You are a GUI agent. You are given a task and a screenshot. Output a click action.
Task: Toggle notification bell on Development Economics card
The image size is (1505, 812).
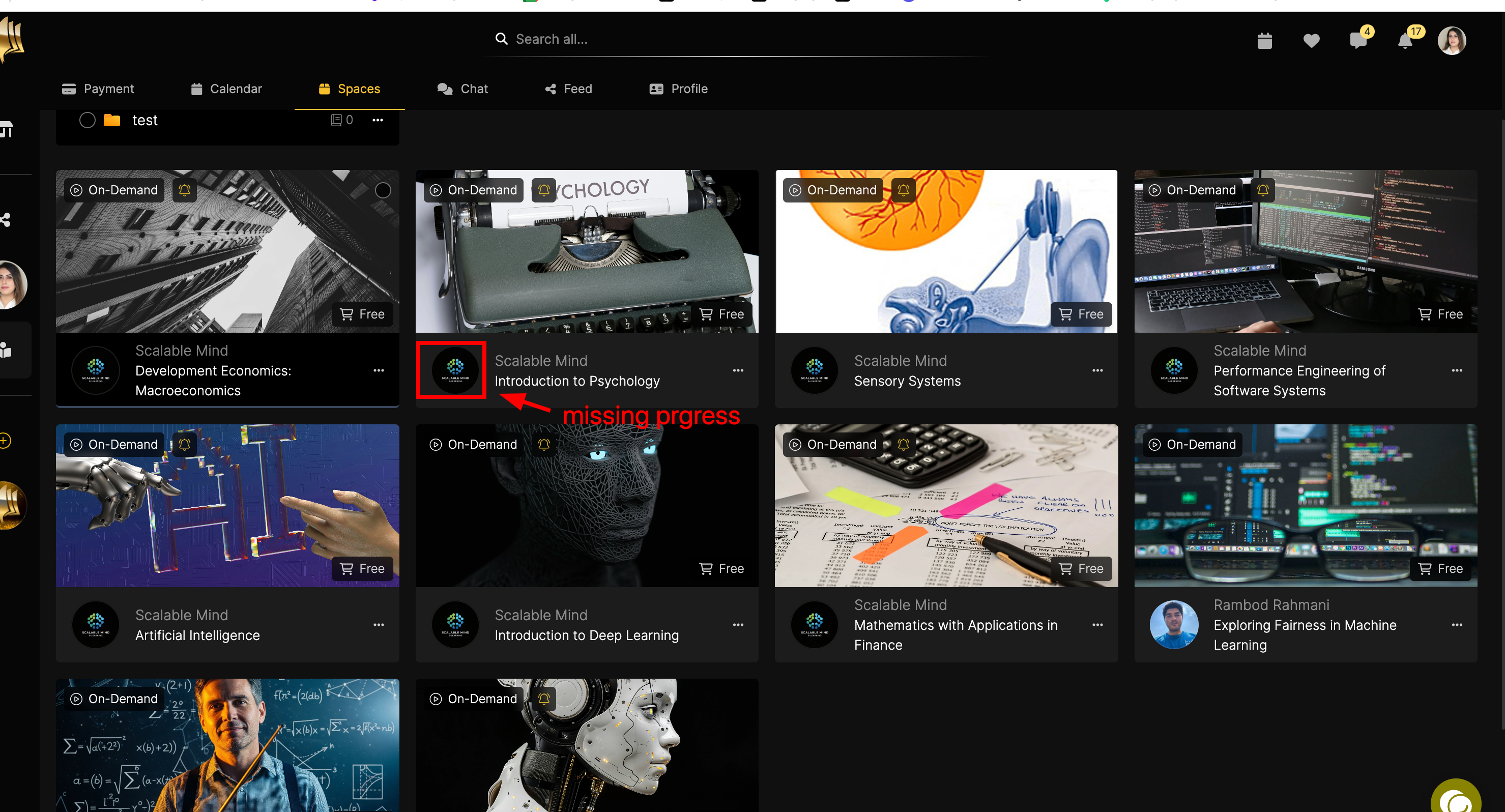pos(184,190)
